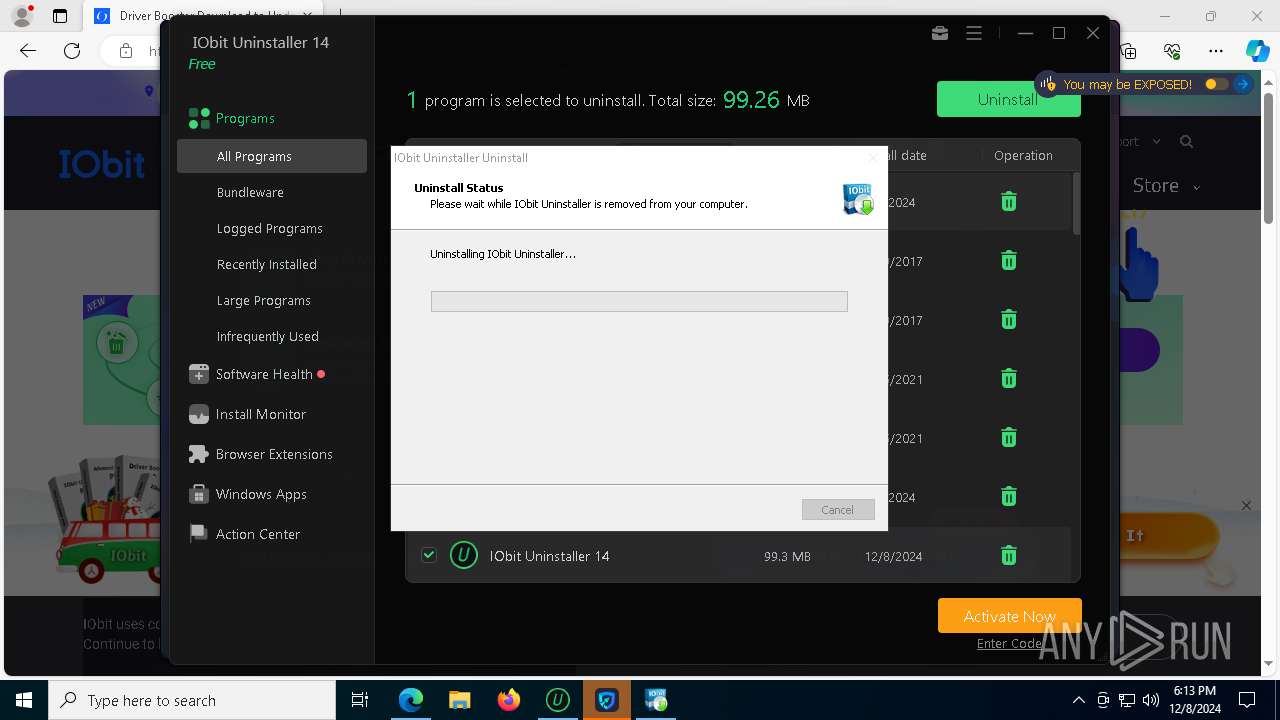Close the website popup with X
Screen dimensions: 1280x720
[x=1246, y=505]
